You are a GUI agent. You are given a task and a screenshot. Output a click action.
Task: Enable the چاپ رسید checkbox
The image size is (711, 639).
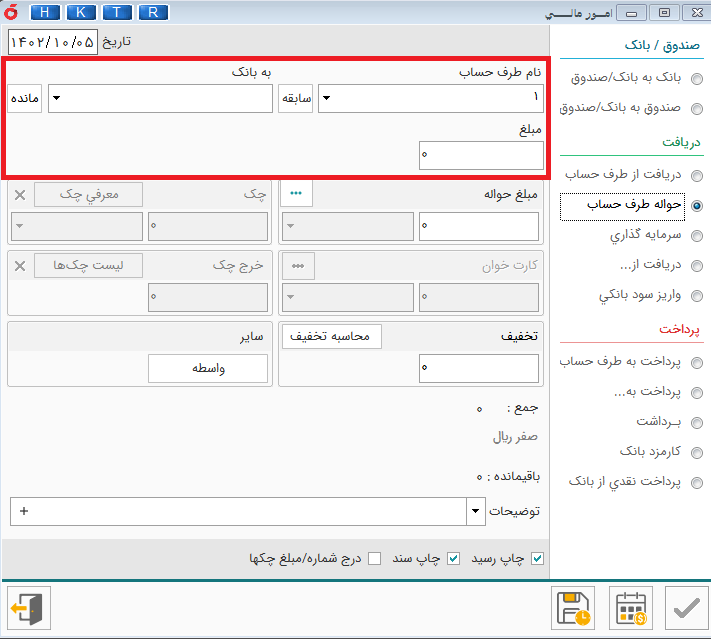click(538, 558)
